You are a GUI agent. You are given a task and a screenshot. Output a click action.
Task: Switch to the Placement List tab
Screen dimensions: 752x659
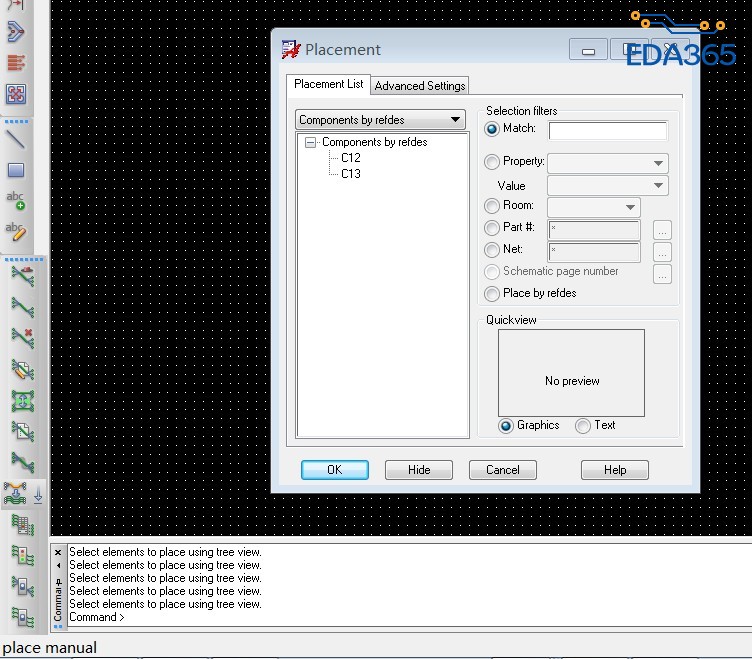pyautogui.click(x=329, y=84)
